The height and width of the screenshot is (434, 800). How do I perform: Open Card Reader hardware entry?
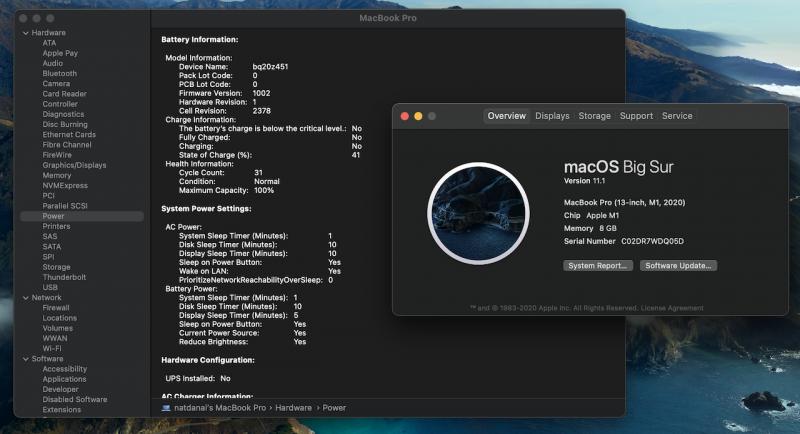pos(64,94)
